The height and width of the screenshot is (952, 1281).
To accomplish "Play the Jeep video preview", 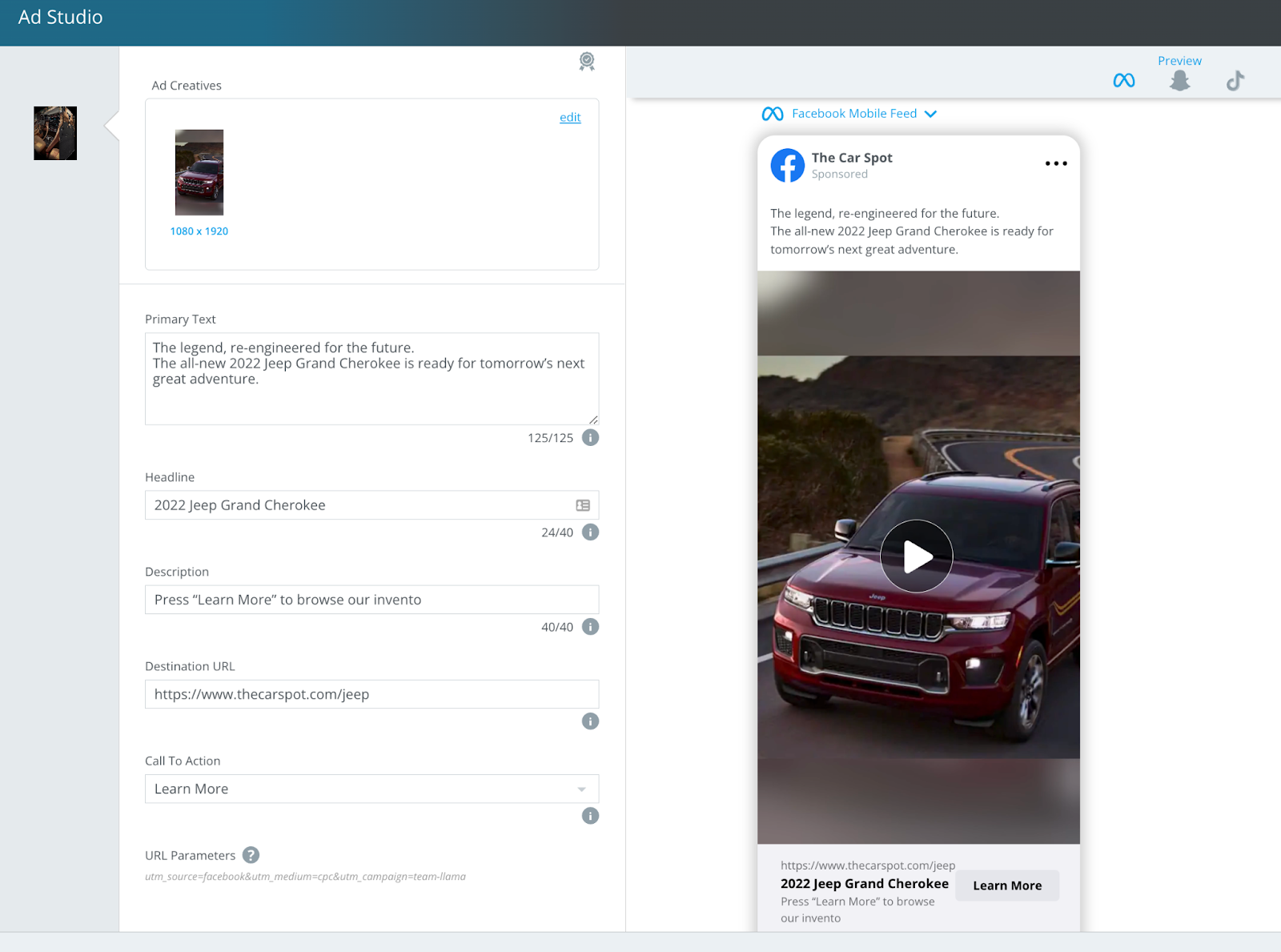I will 917,556.
